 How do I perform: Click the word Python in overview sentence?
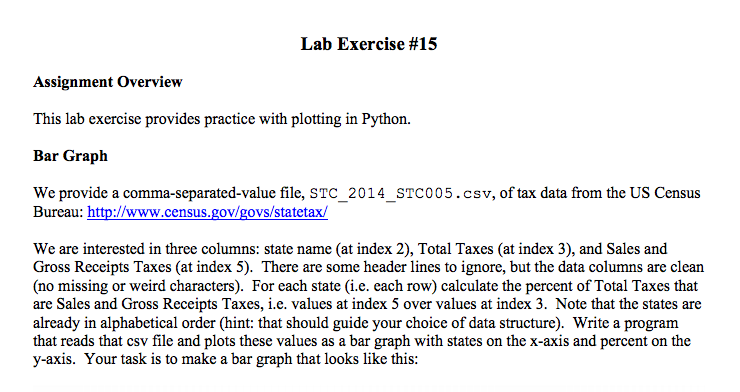point(386,119)
